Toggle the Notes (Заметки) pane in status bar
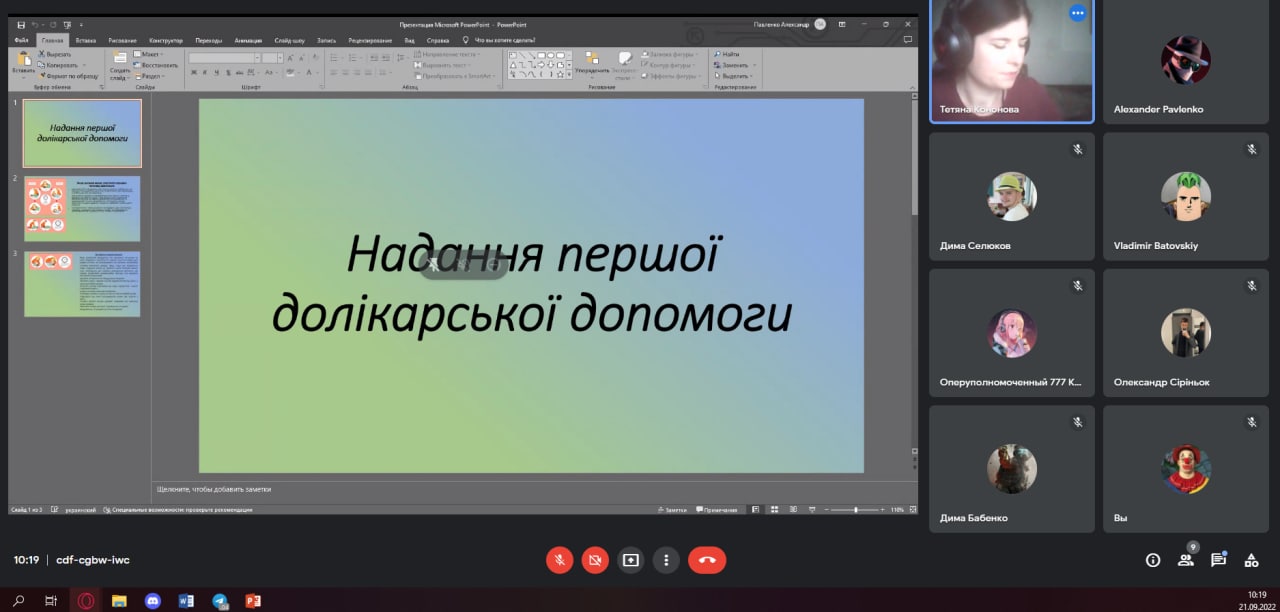 tap(673, 510)
